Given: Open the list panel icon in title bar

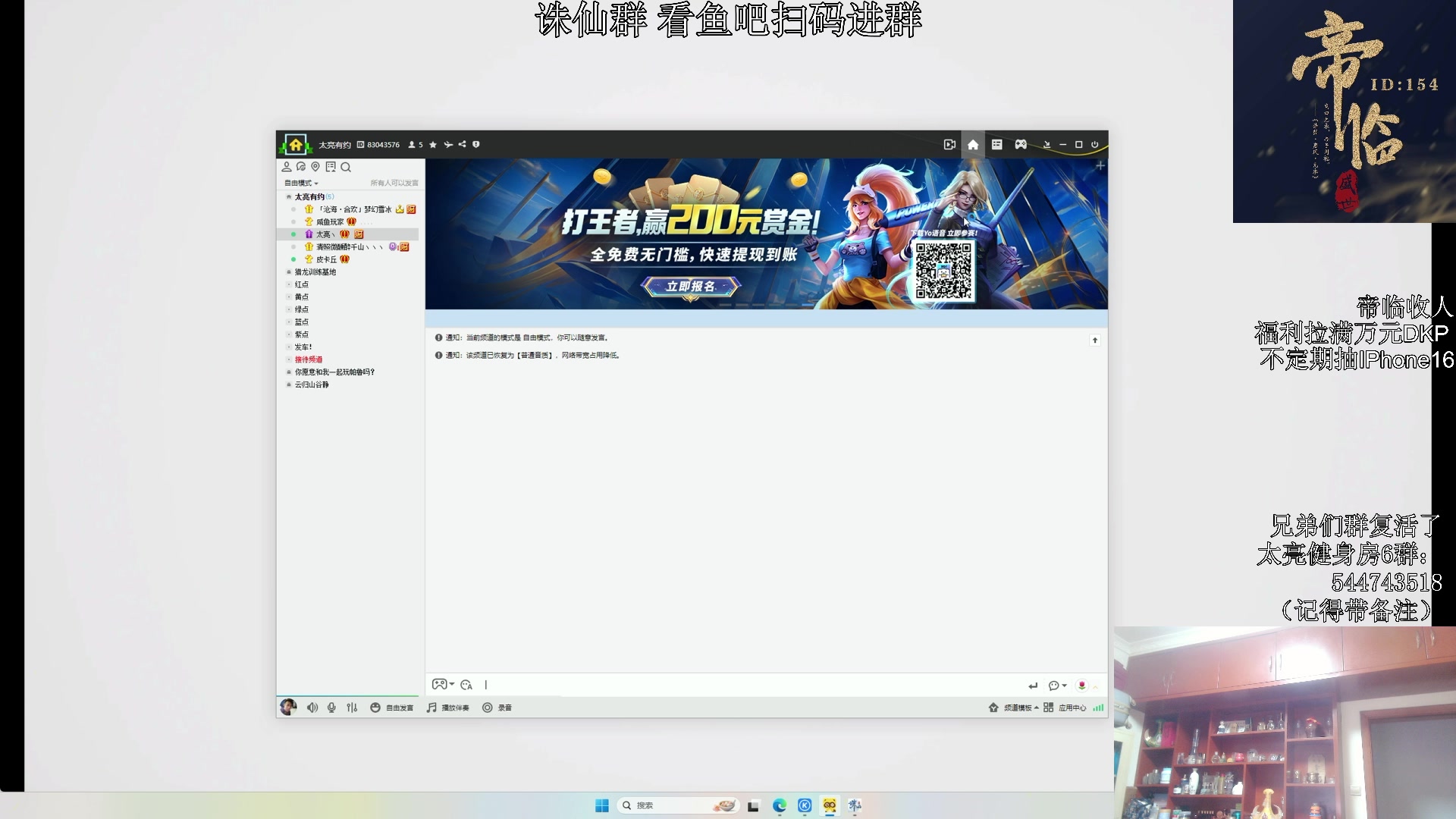Looking at the screenshot, I should [x=997, y=144].
